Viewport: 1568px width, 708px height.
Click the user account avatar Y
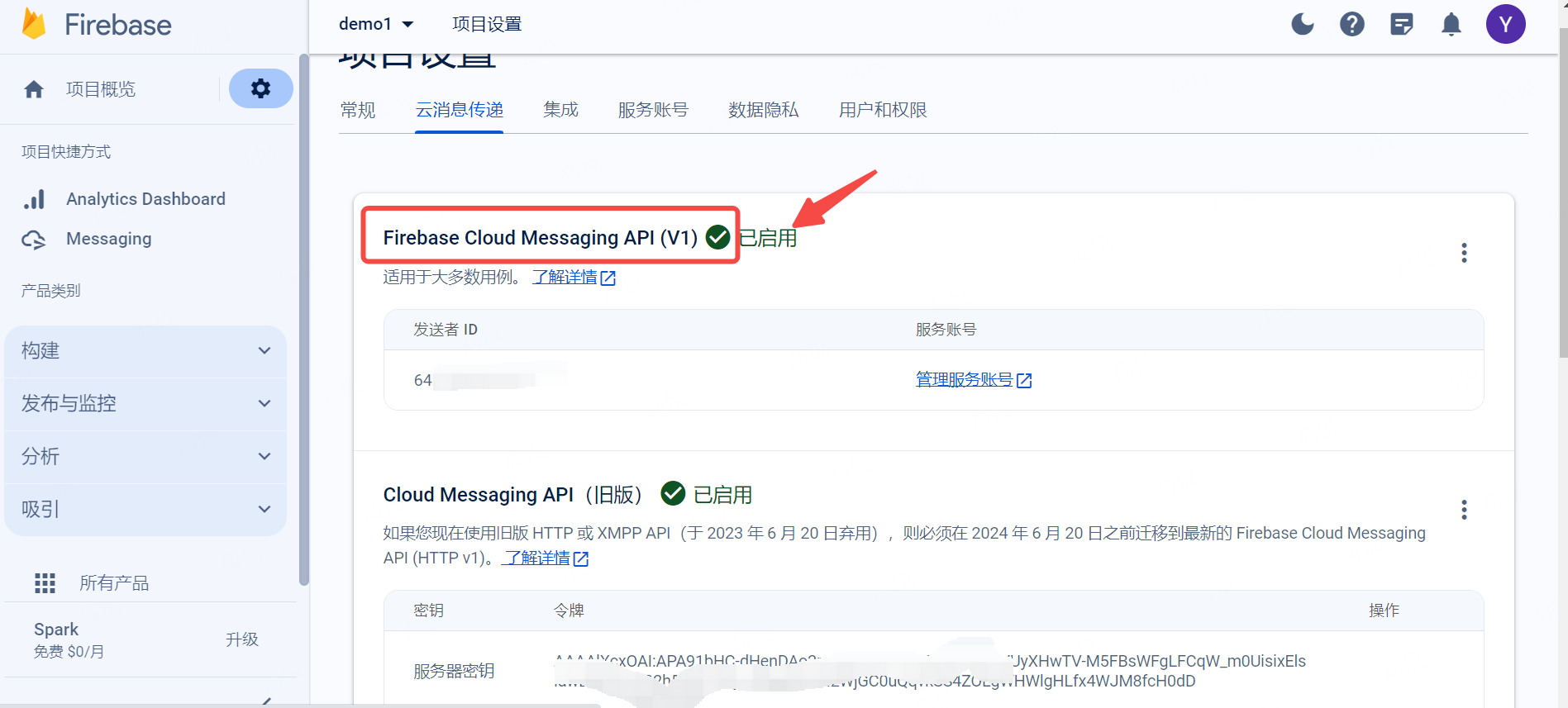click(1505, 24)
